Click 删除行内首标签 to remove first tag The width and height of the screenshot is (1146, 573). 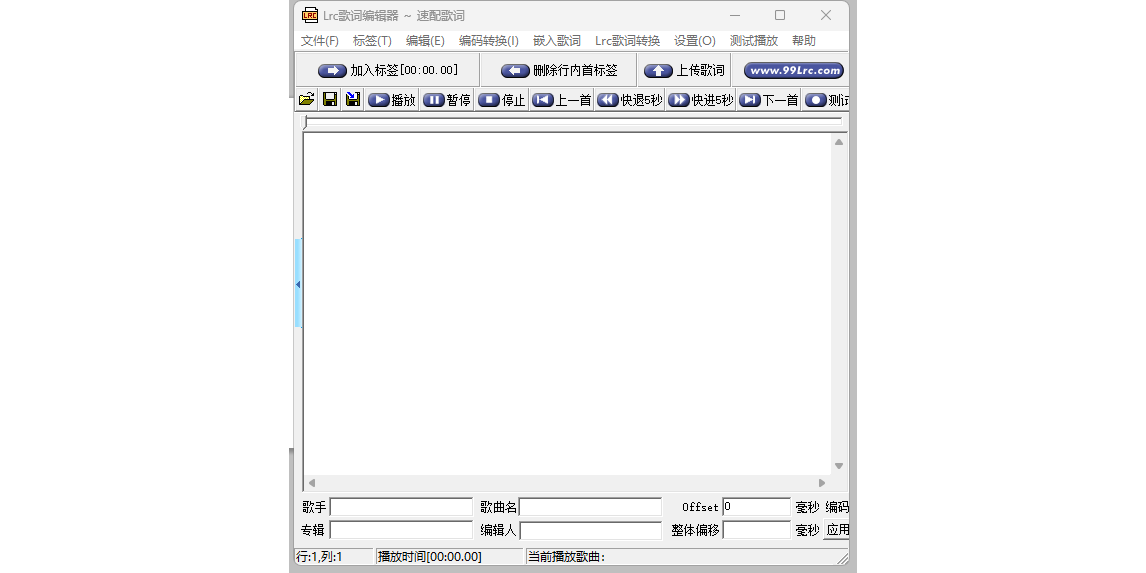click(560, 71)
